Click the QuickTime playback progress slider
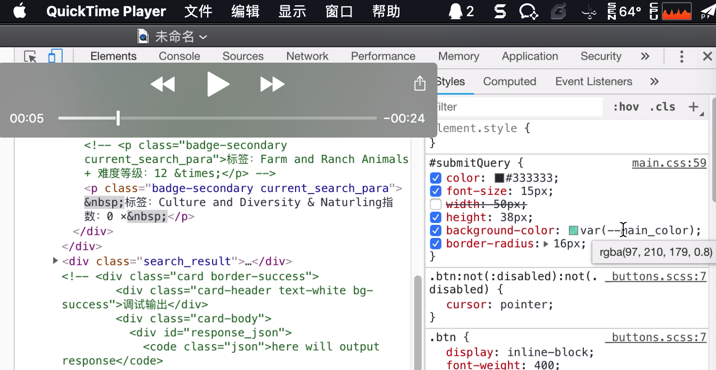The image size is (716, 370). (x=217, y=118)
